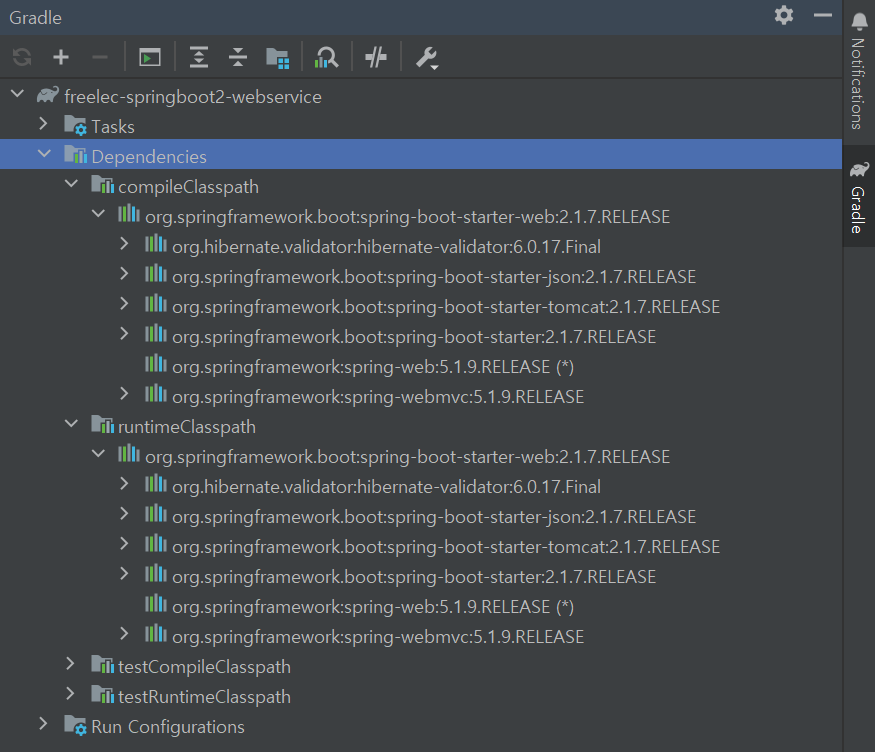This screenshot has width=875, height=752.
Task: Click library icon of spring-webmvc under compileClasspath
Action: tap(156, 393)
